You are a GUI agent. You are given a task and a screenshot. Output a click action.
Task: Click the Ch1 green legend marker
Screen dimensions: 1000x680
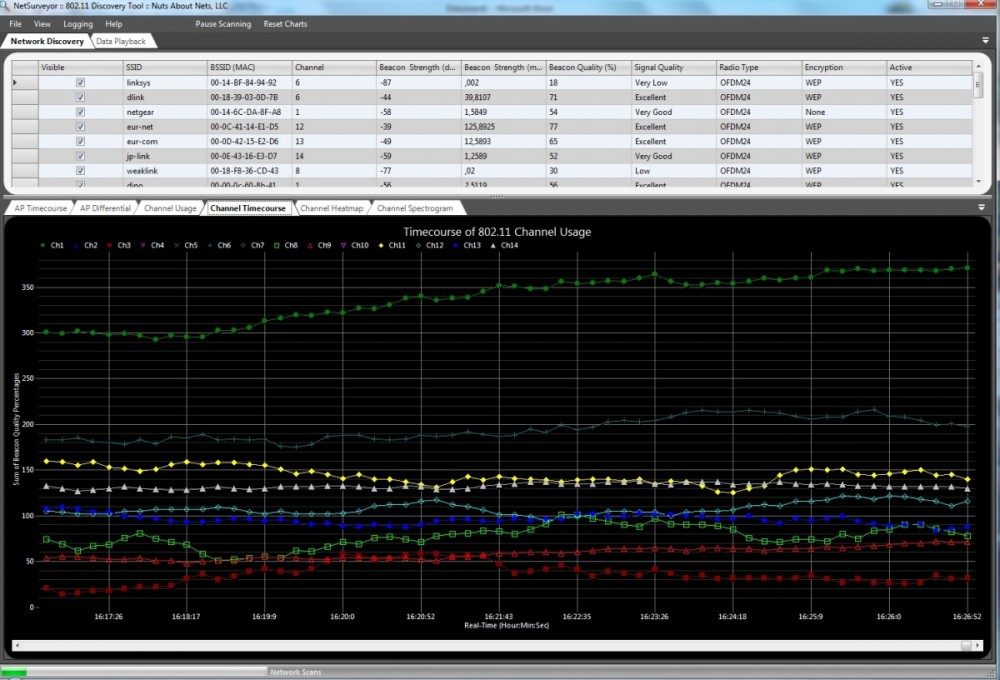[42, 245]
